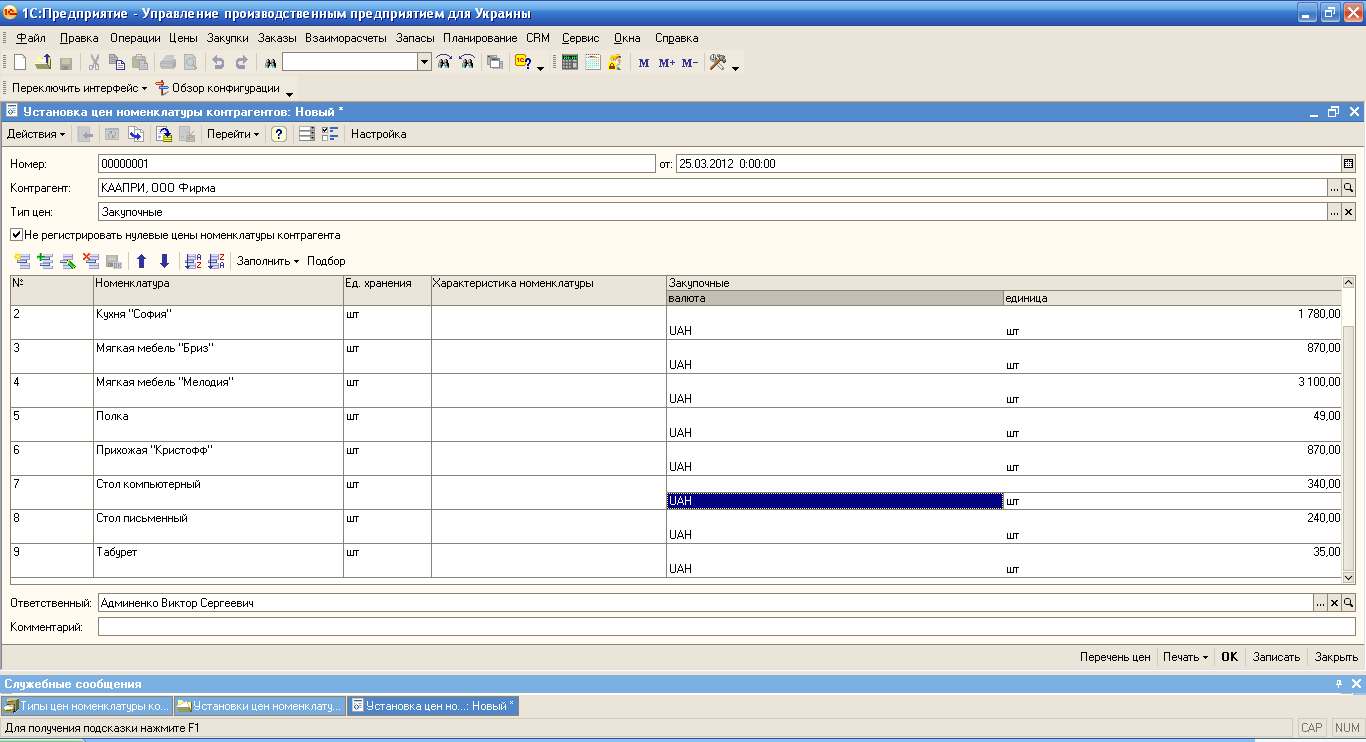Click the New document icon in main toolbar
1366x742 pixels.
19,62
